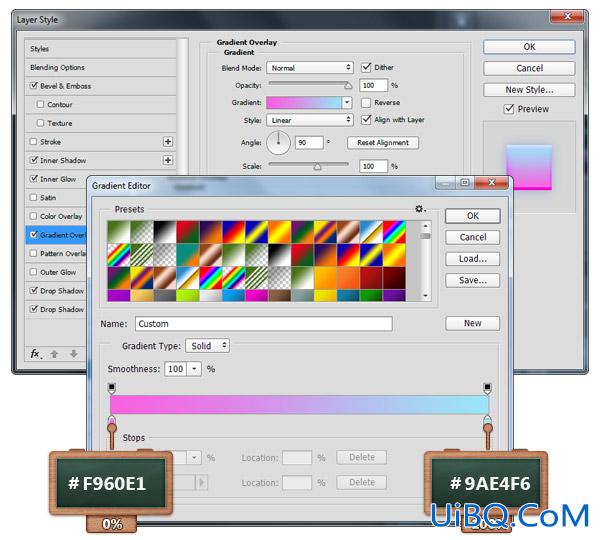Open the Smoothness value dropdown arrow
The image size is (600, 540).
point(194,369)
